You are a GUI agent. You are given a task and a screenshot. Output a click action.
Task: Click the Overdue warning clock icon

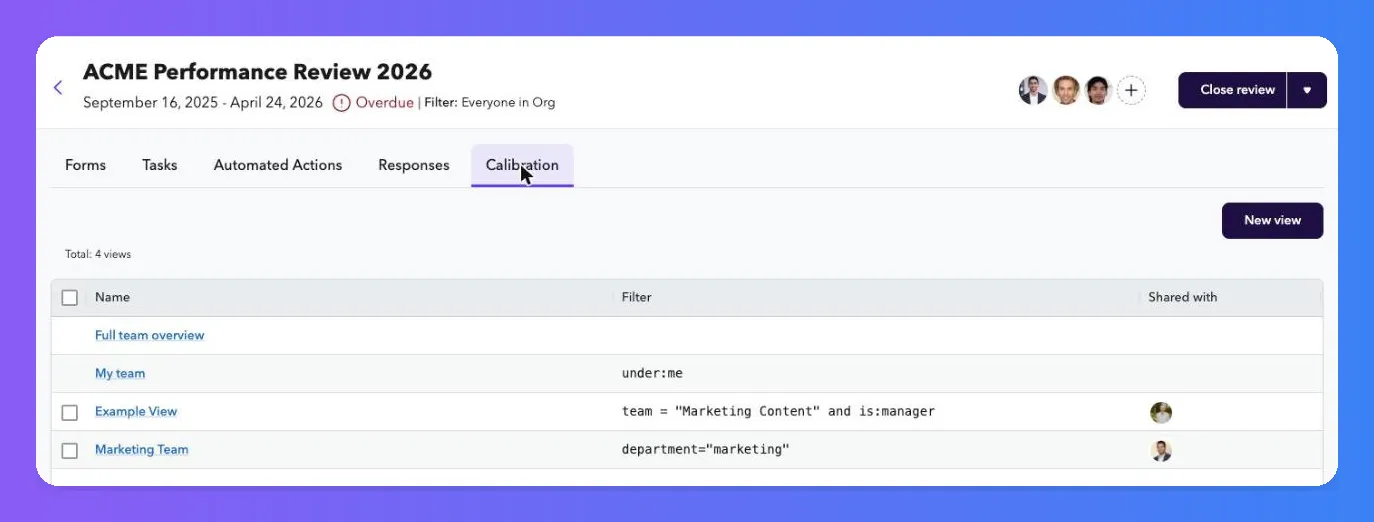(x=342, y=102)
